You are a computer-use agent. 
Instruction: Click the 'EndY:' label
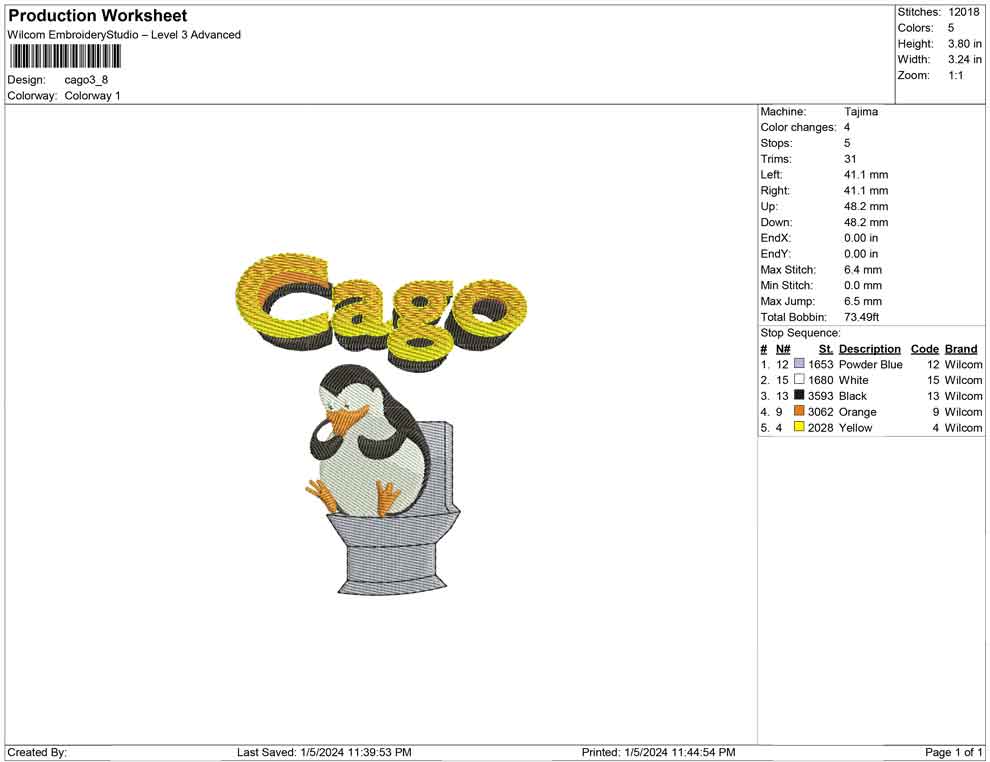pos(775,254)
